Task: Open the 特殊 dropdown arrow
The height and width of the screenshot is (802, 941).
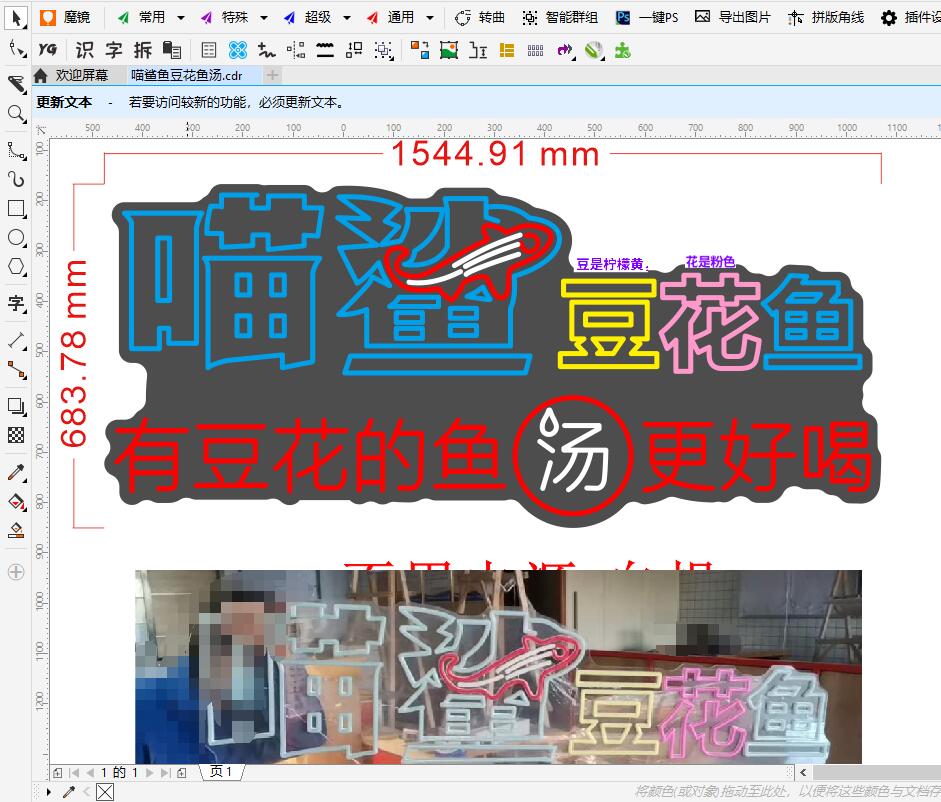Action: (x=263, y=18)
